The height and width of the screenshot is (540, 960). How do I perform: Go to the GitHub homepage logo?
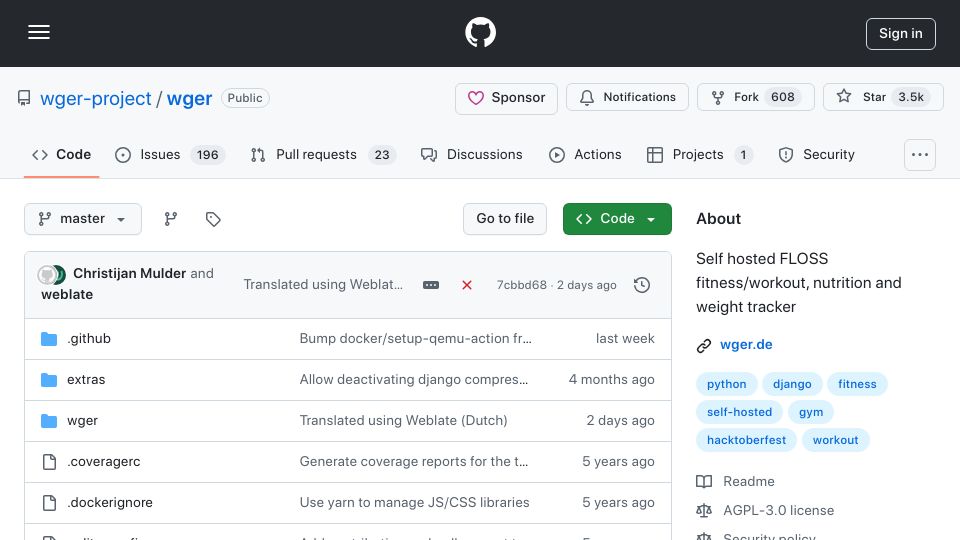[x=480, y=32]
